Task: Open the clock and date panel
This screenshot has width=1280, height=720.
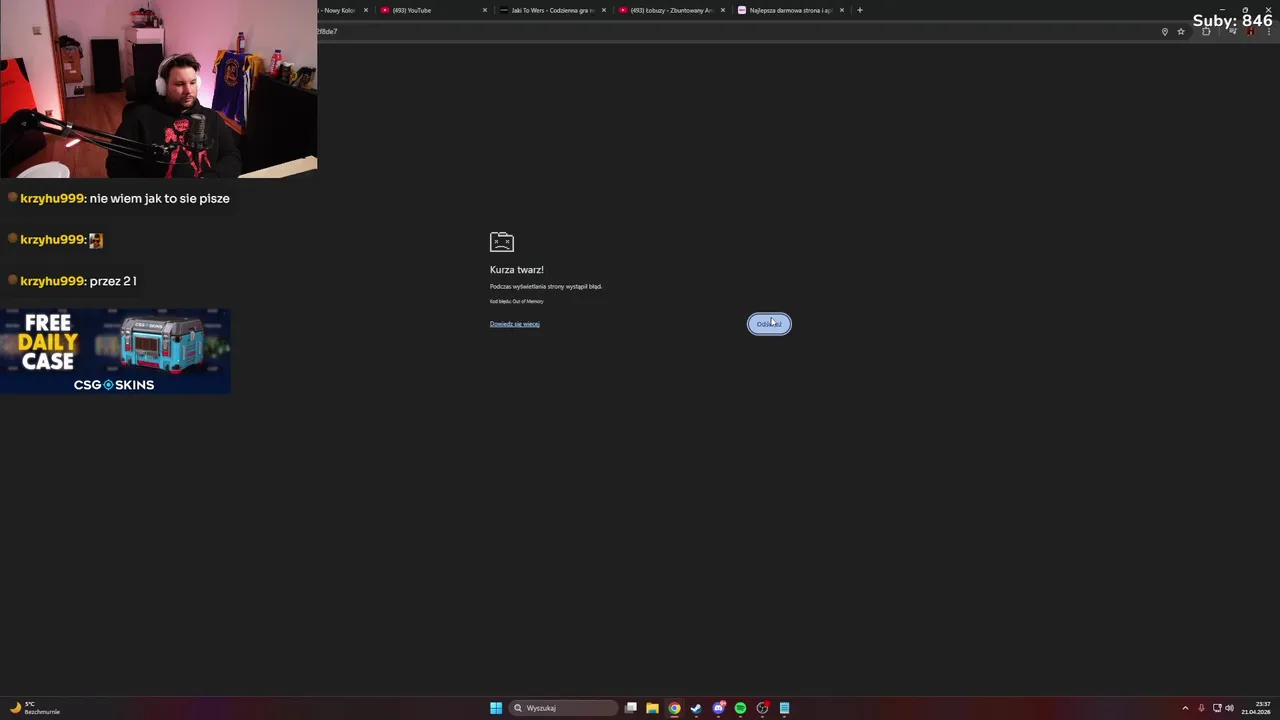Action: pos(1256,708)
